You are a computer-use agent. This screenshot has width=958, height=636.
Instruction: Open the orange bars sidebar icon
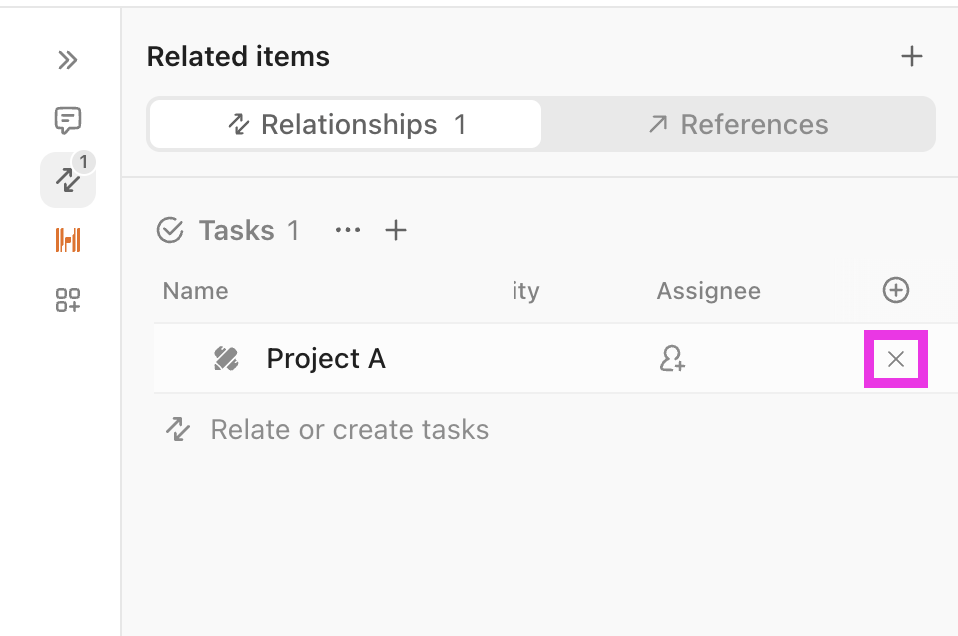[x=68, y=240]
